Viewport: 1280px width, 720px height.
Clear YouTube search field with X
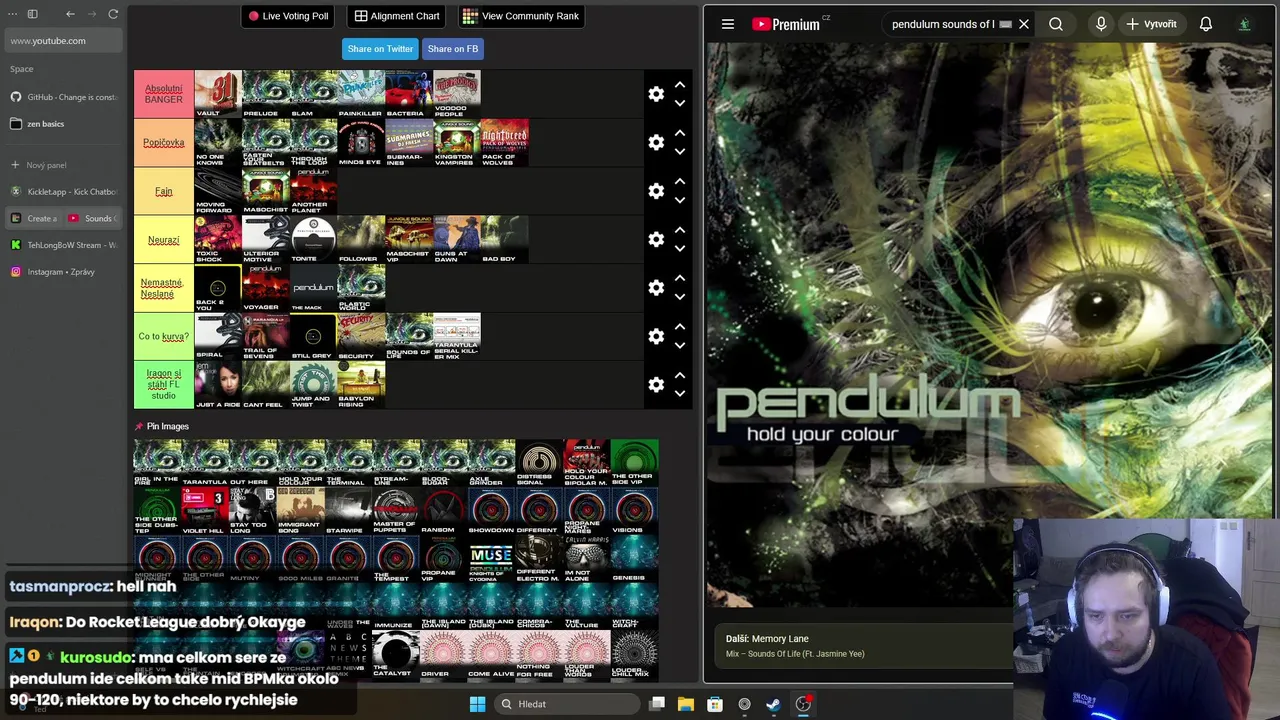1024,24
